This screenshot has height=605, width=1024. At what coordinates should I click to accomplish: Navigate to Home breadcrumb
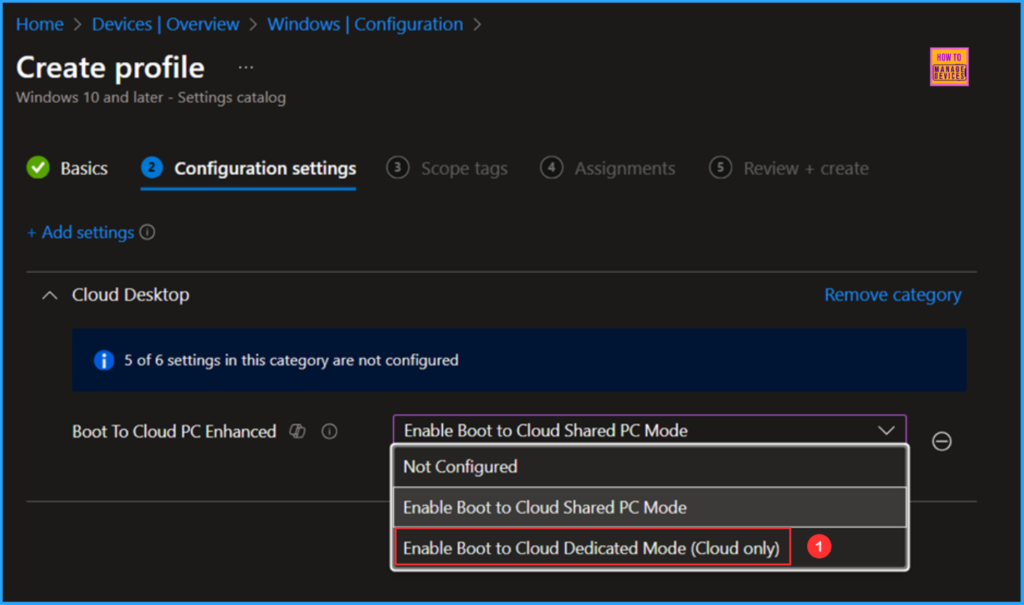[x=39, y=24]
